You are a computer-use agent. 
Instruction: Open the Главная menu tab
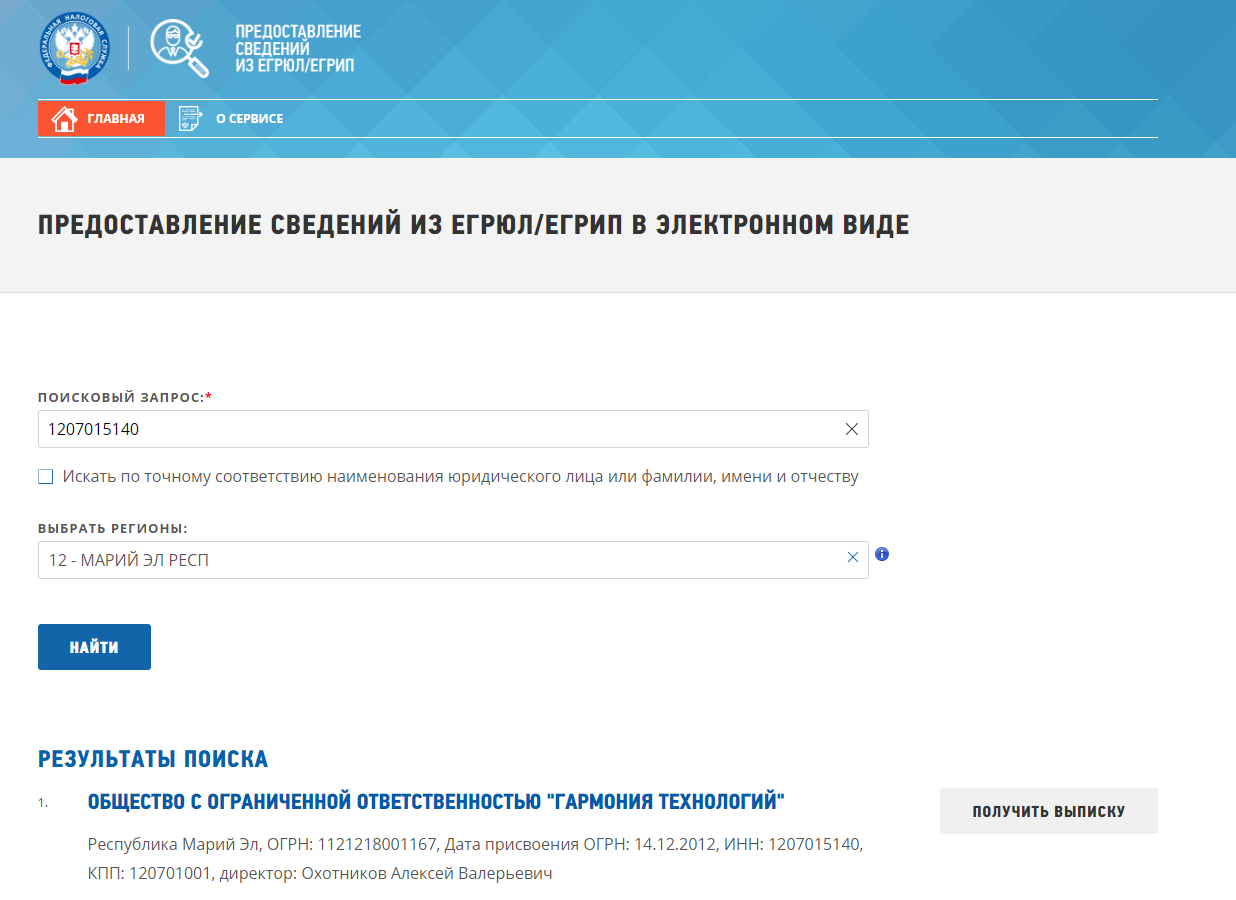point(101,119)
